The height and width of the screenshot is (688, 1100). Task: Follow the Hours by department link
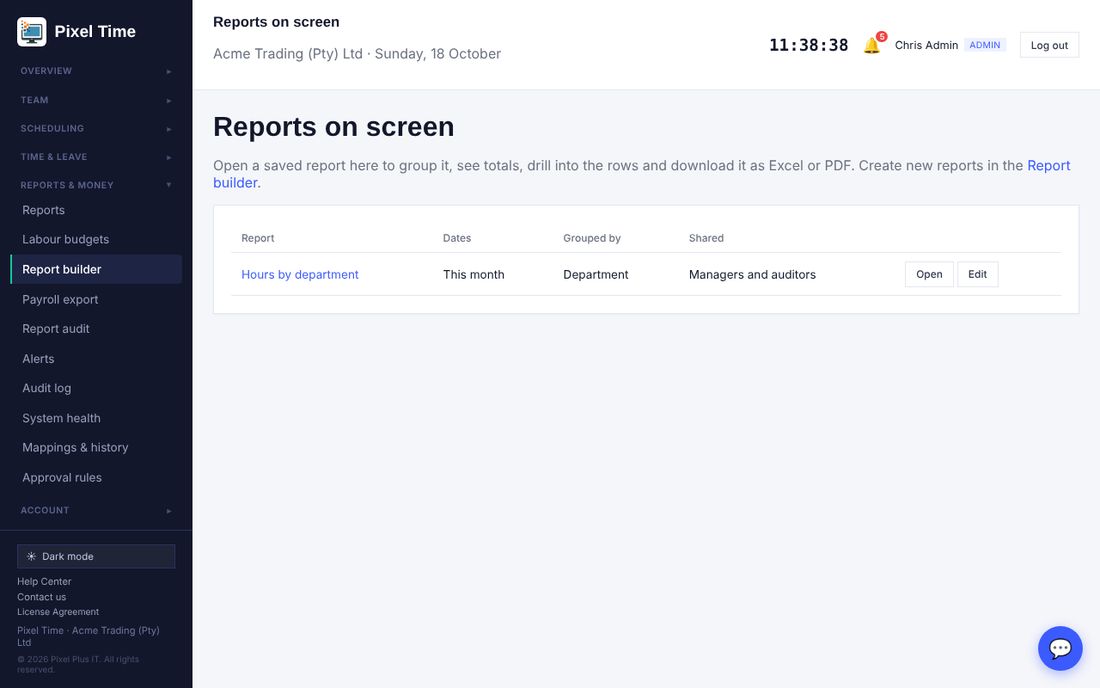[x=300, y=275]
